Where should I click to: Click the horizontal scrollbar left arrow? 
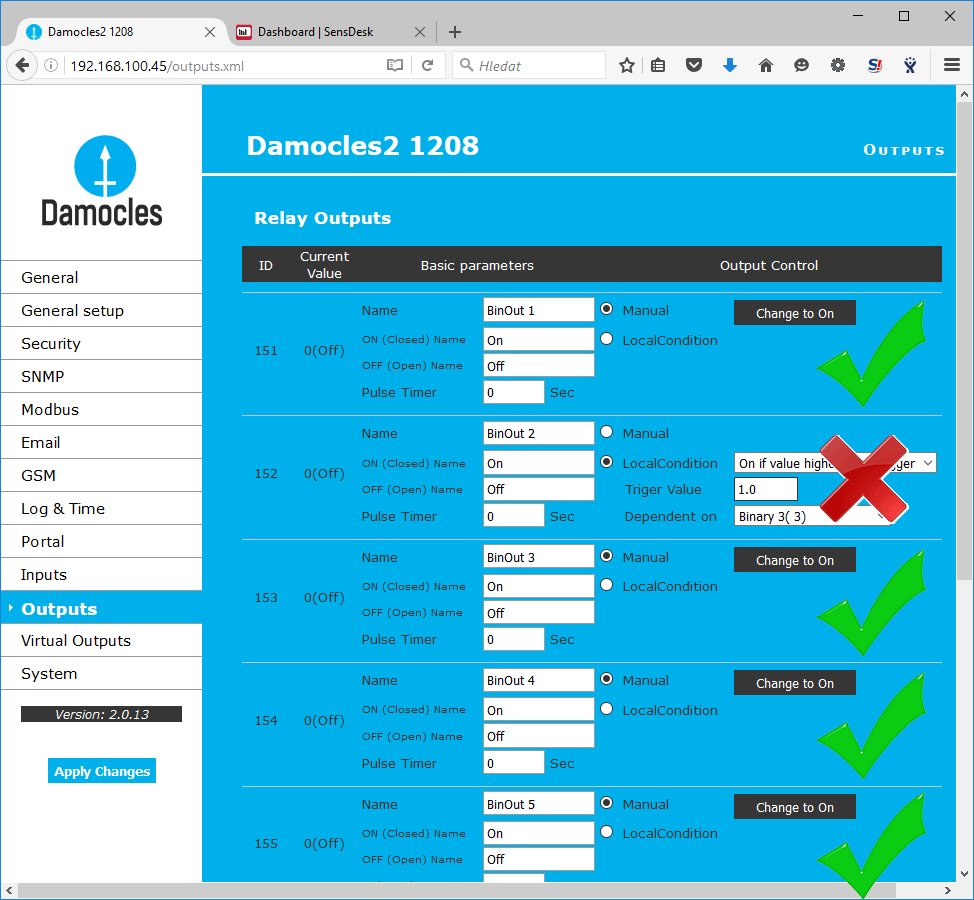click(9, 890)
